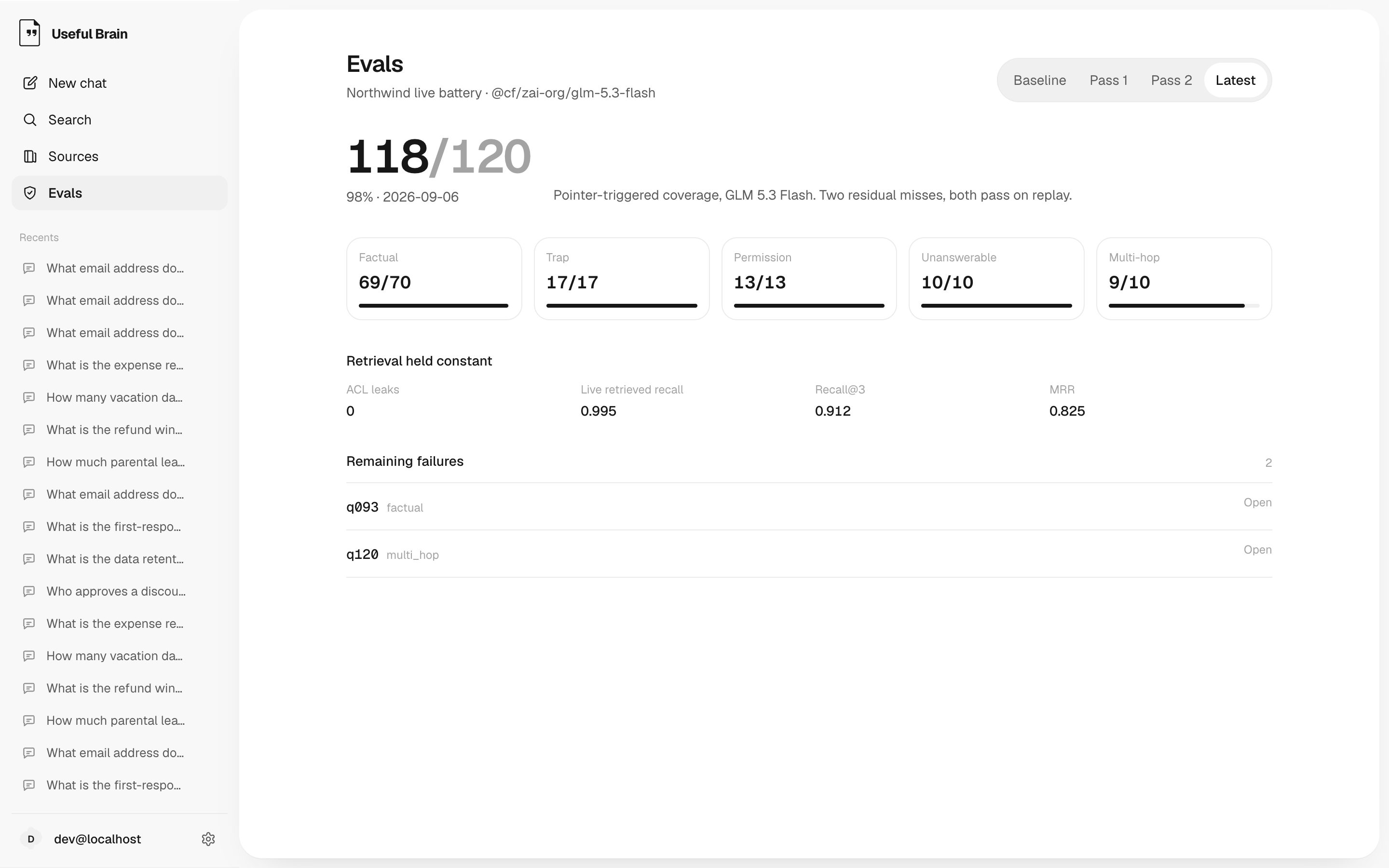Click the "Retrieval held constant" heading
The height and width of the screenshot is (868, 1389).
tap(419, 361)
